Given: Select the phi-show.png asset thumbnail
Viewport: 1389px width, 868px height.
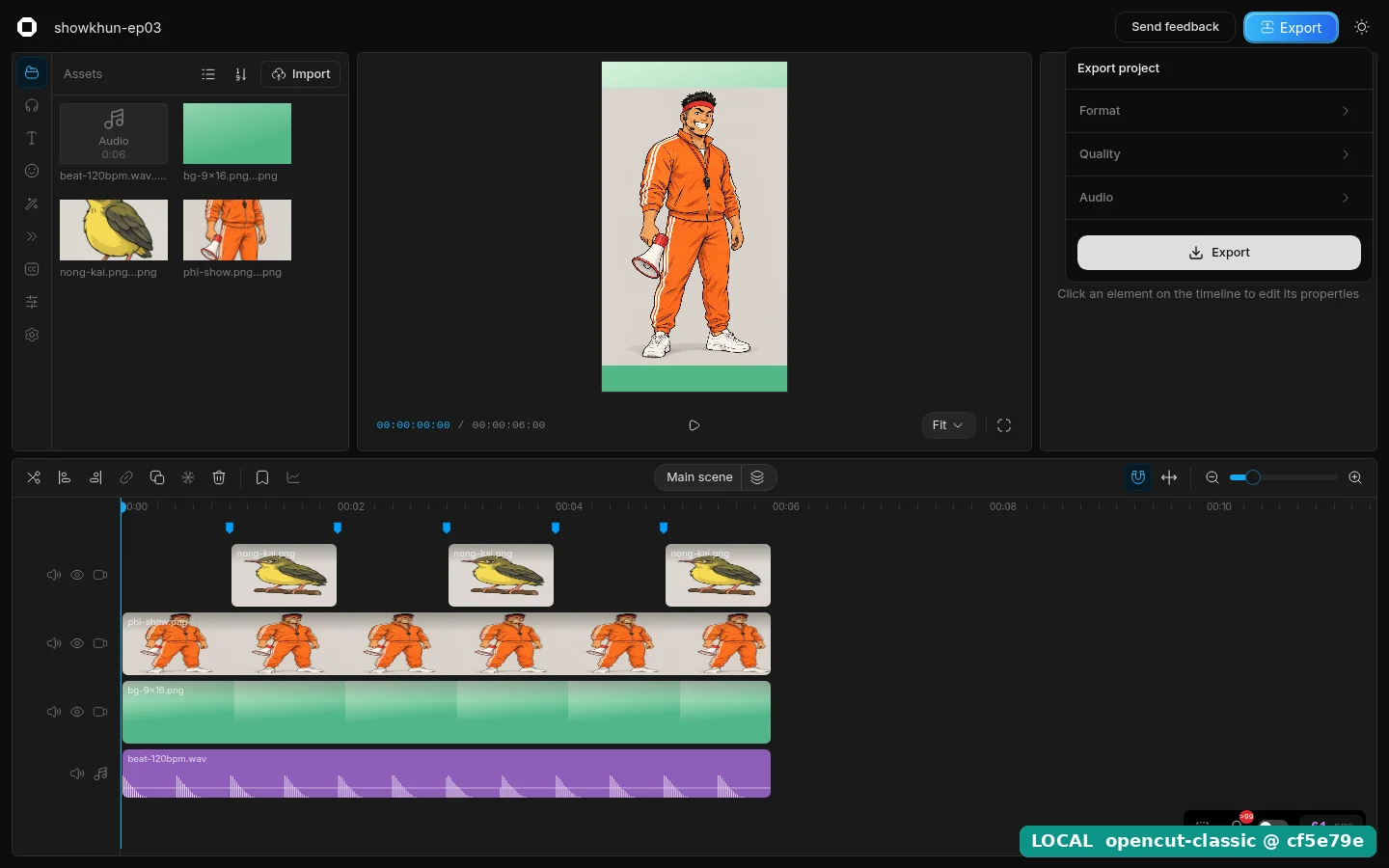Looking at the screenshot, I should click(237, 231).
